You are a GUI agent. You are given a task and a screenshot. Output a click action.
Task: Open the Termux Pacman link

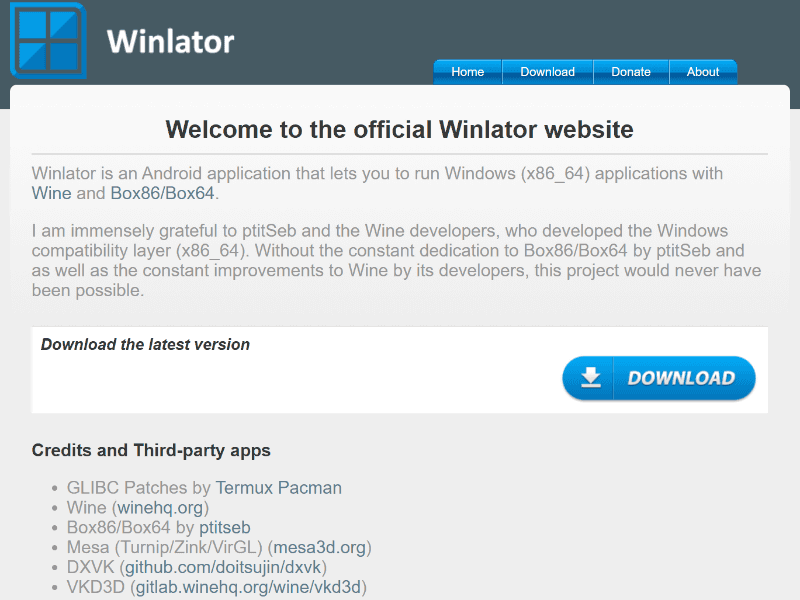tap(279, 488)
